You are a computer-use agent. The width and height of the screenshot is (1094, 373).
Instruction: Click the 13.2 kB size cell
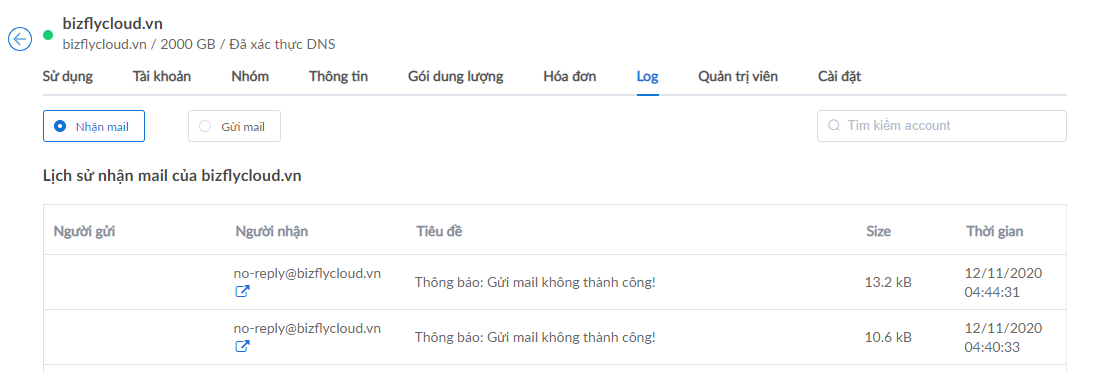(x=888, y=282)
